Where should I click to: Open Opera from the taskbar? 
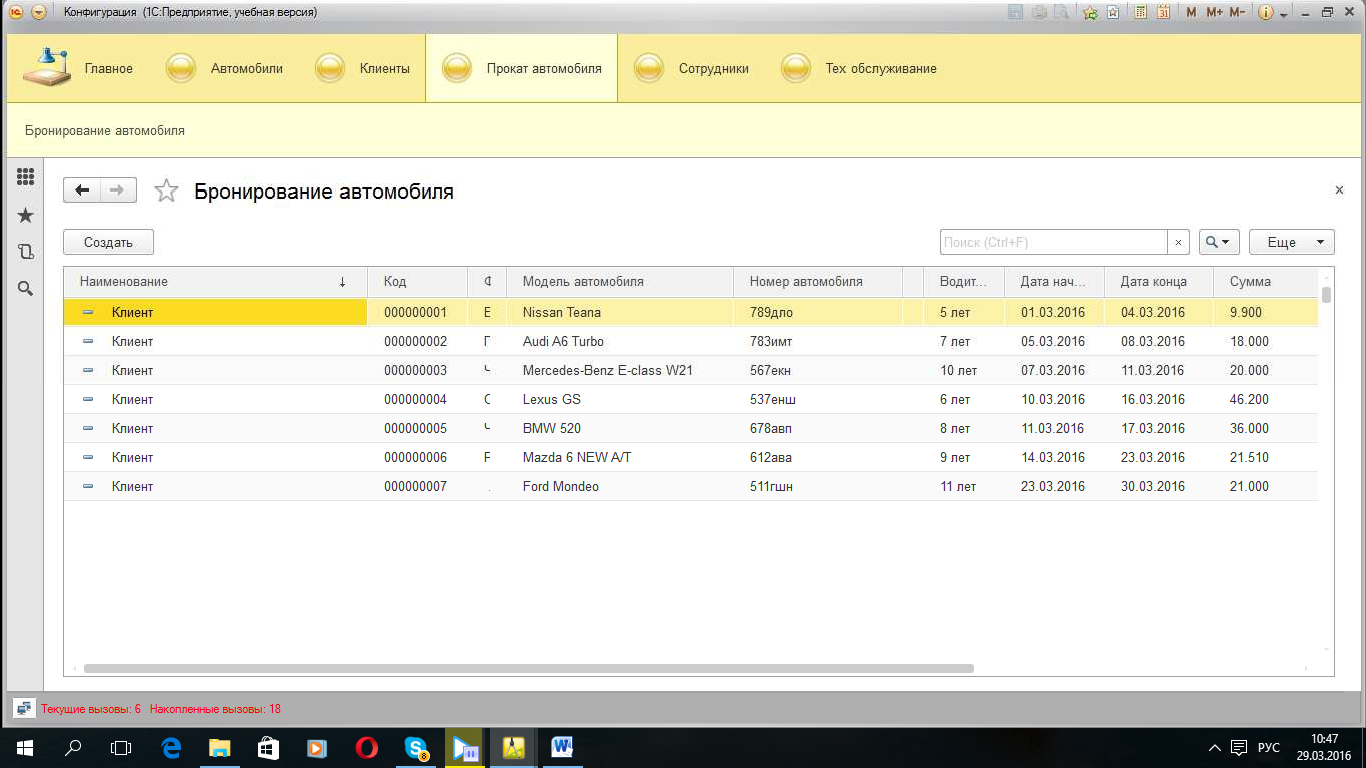tap(367, 747)
